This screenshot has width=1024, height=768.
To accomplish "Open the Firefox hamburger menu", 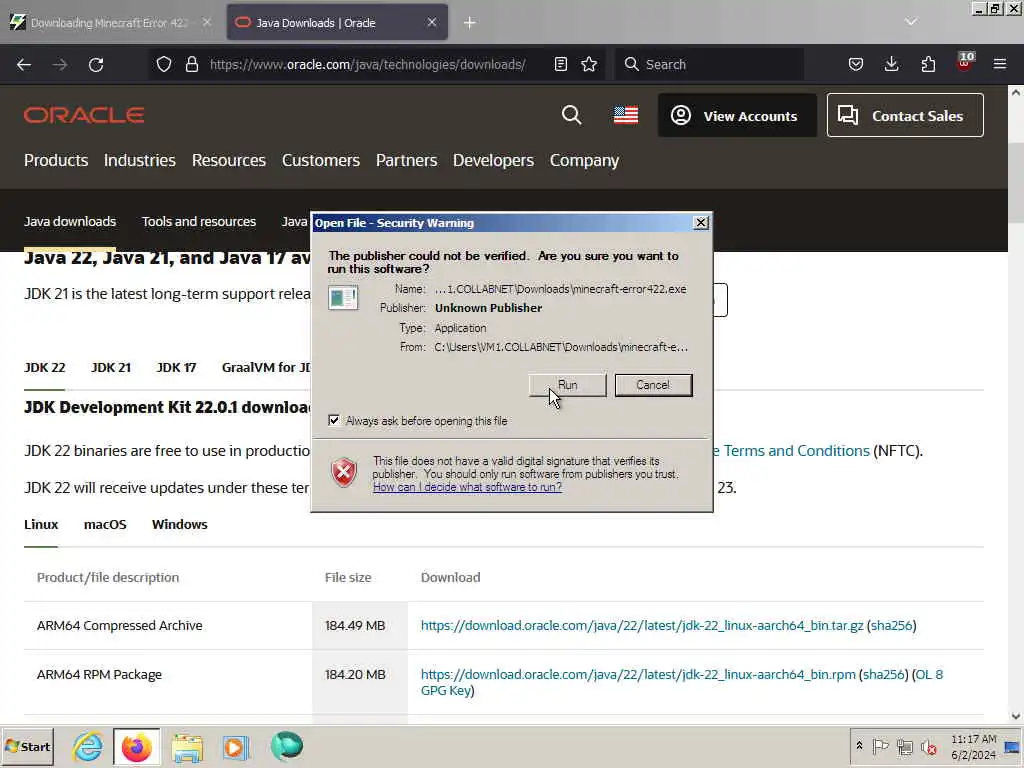I will tap(1000, 64).
